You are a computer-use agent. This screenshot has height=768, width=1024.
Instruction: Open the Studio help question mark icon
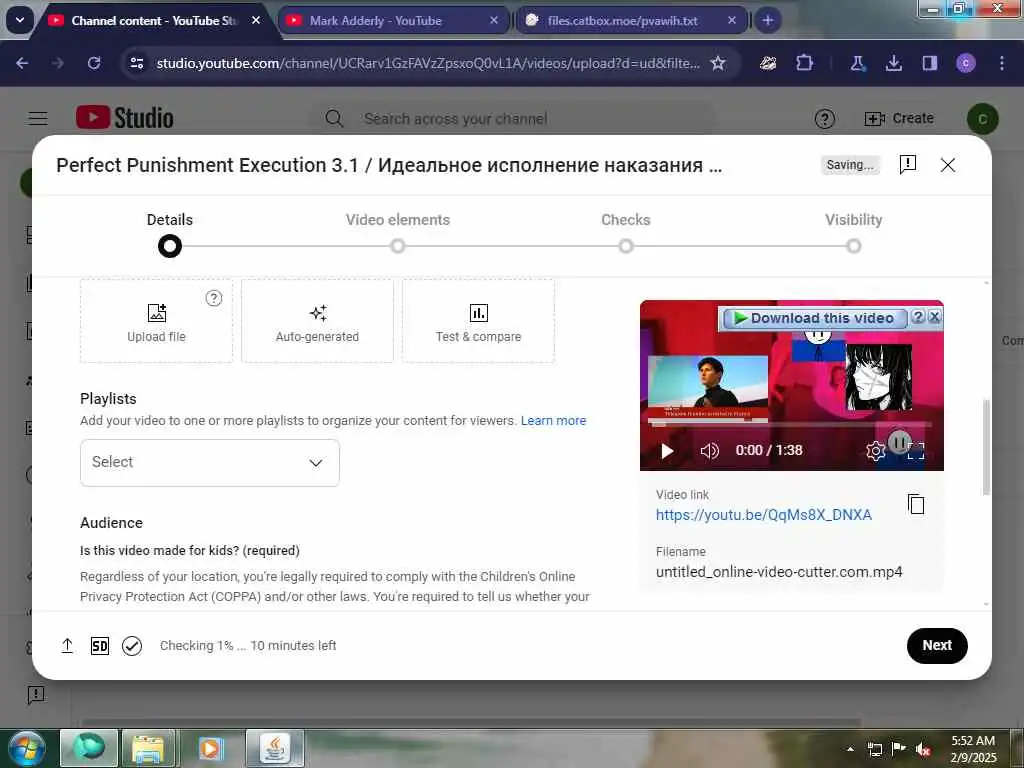click(x=824, y=119)
